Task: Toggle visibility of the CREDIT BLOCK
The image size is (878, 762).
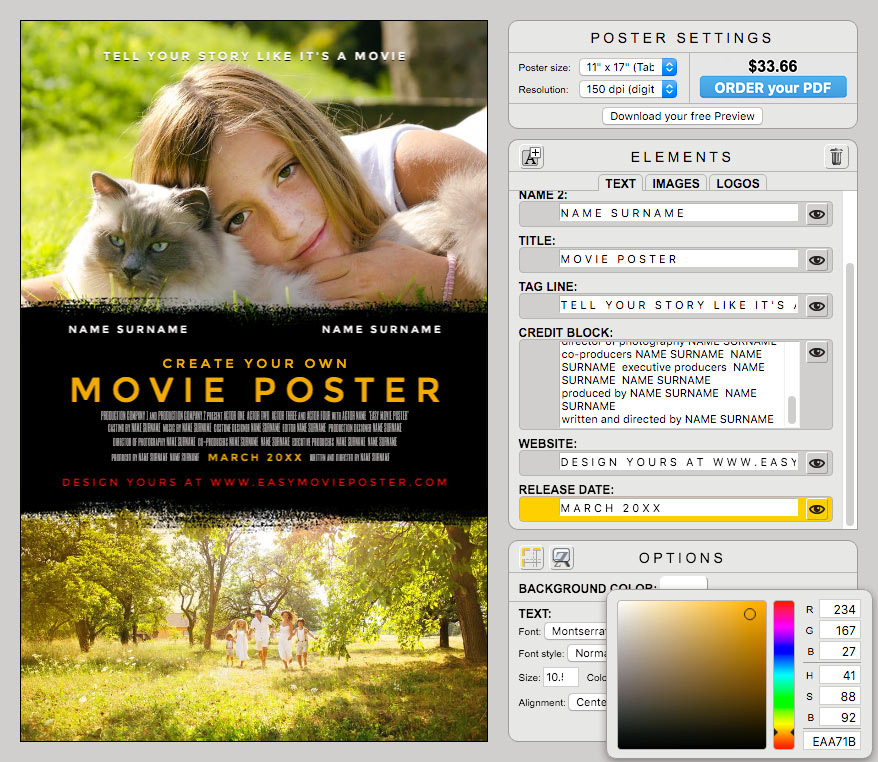Action: coord(817,352)
